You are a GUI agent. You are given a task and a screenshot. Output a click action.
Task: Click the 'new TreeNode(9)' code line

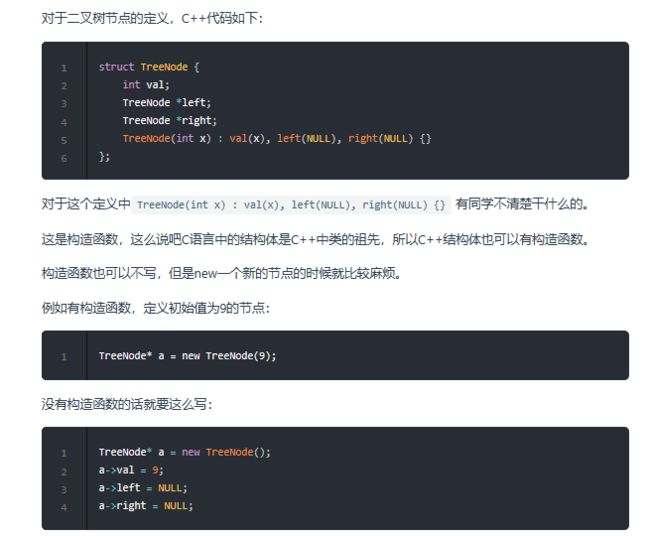coord(187,356)
